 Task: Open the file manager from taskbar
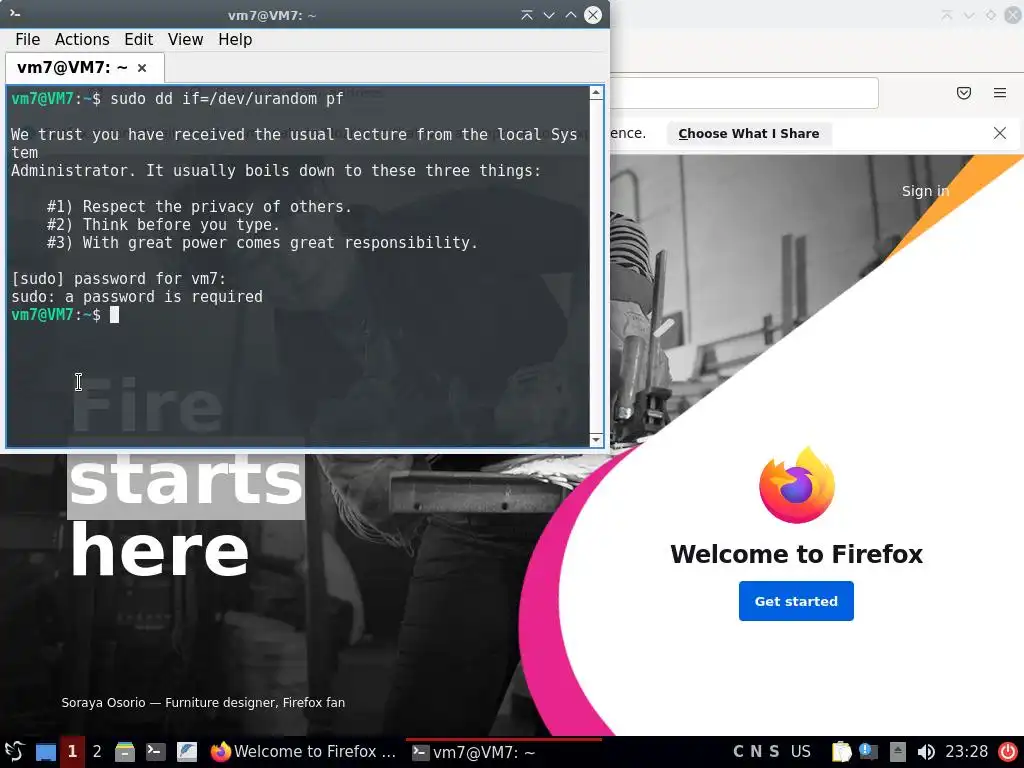tap(125, 752)
